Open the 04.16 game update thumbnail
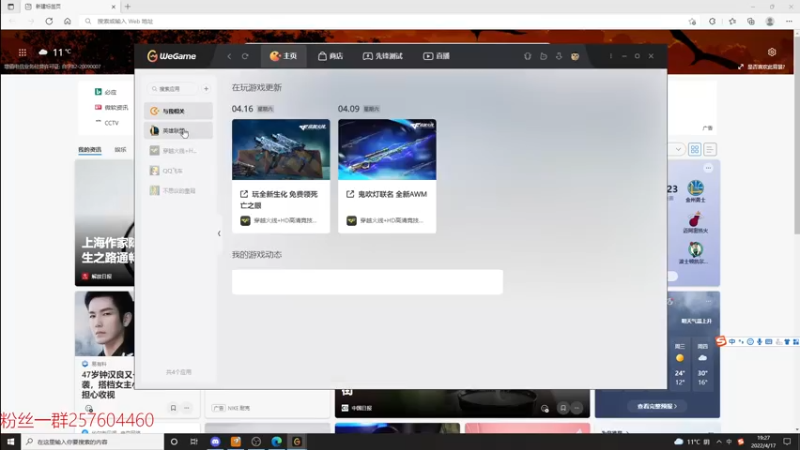 pyautogui.click(x=281, y=149)
